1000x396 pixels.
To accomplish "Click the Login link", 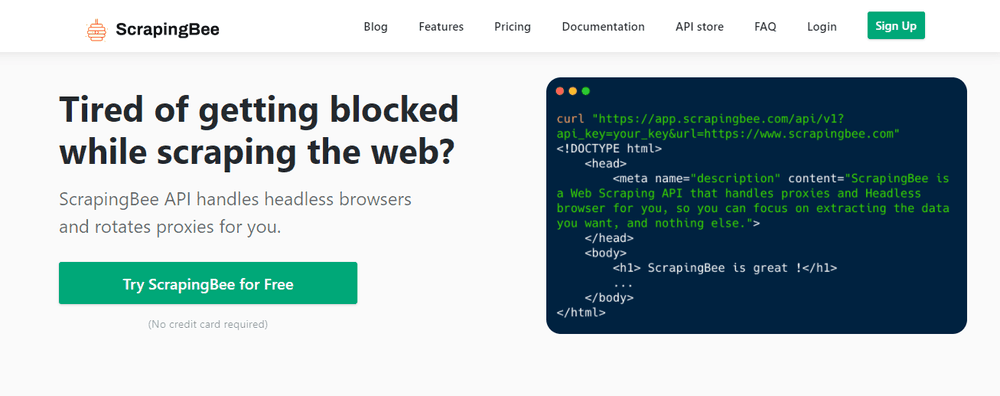I will [822, 27].
